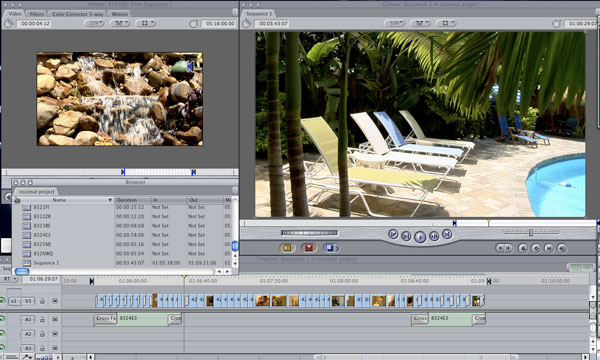Click red Overwrite edit button in Canvas
This screenshot has height=360, width=600.
(x=309, y=248)
